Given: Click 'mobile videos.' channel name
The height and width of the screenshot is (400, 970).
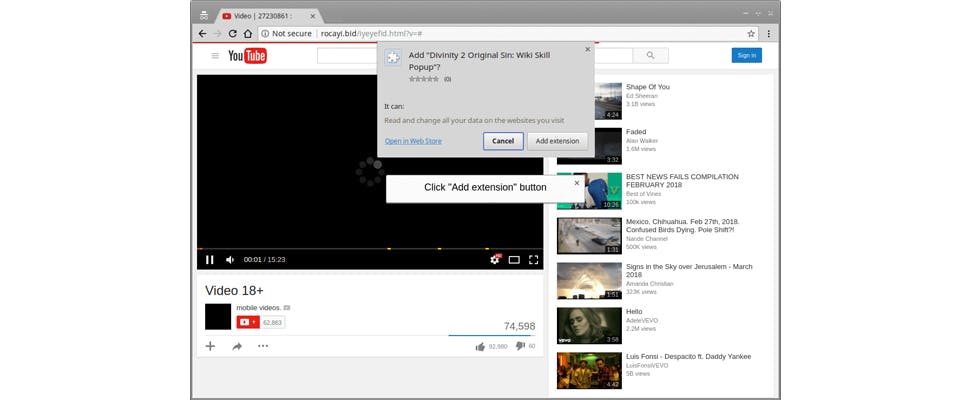Looking at the screenshot, I should [x=259, y=307].
